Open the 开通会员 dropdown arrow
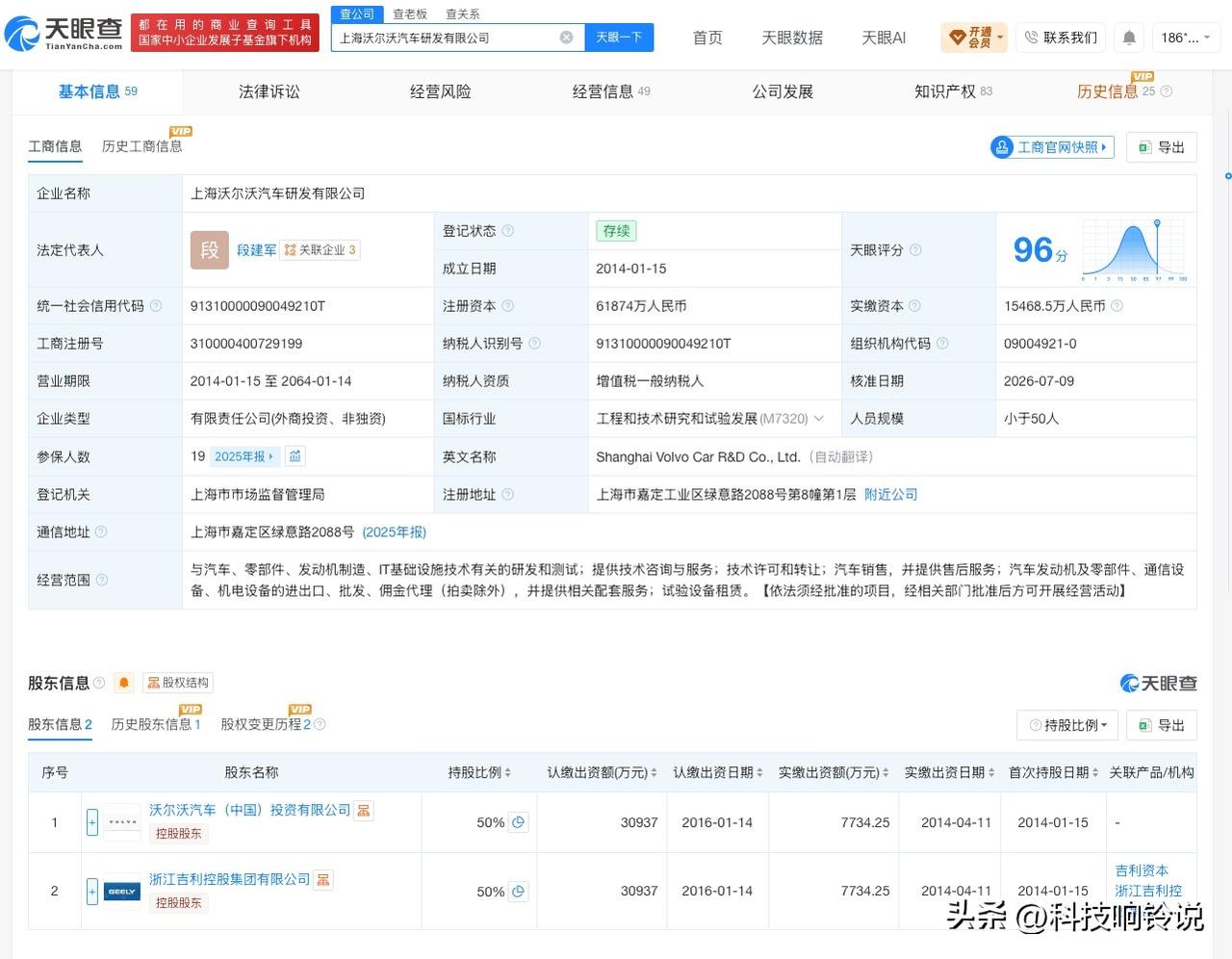 point(1000,38)
